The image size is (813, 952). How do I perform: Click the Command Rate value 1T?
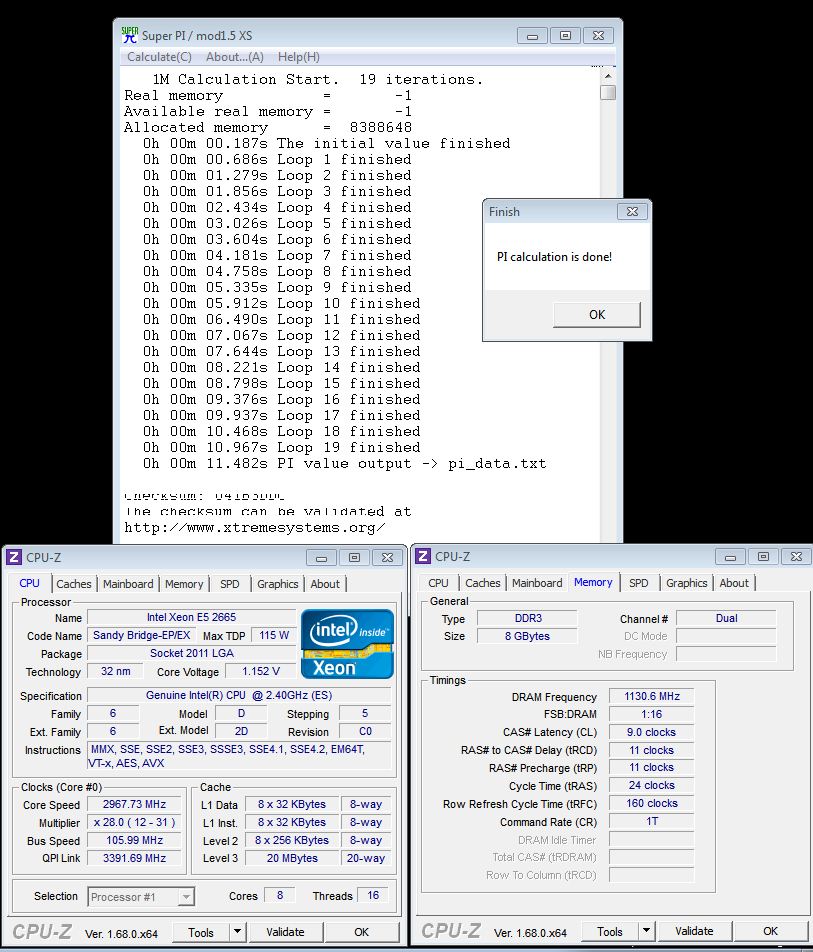(x=651, y=821)
